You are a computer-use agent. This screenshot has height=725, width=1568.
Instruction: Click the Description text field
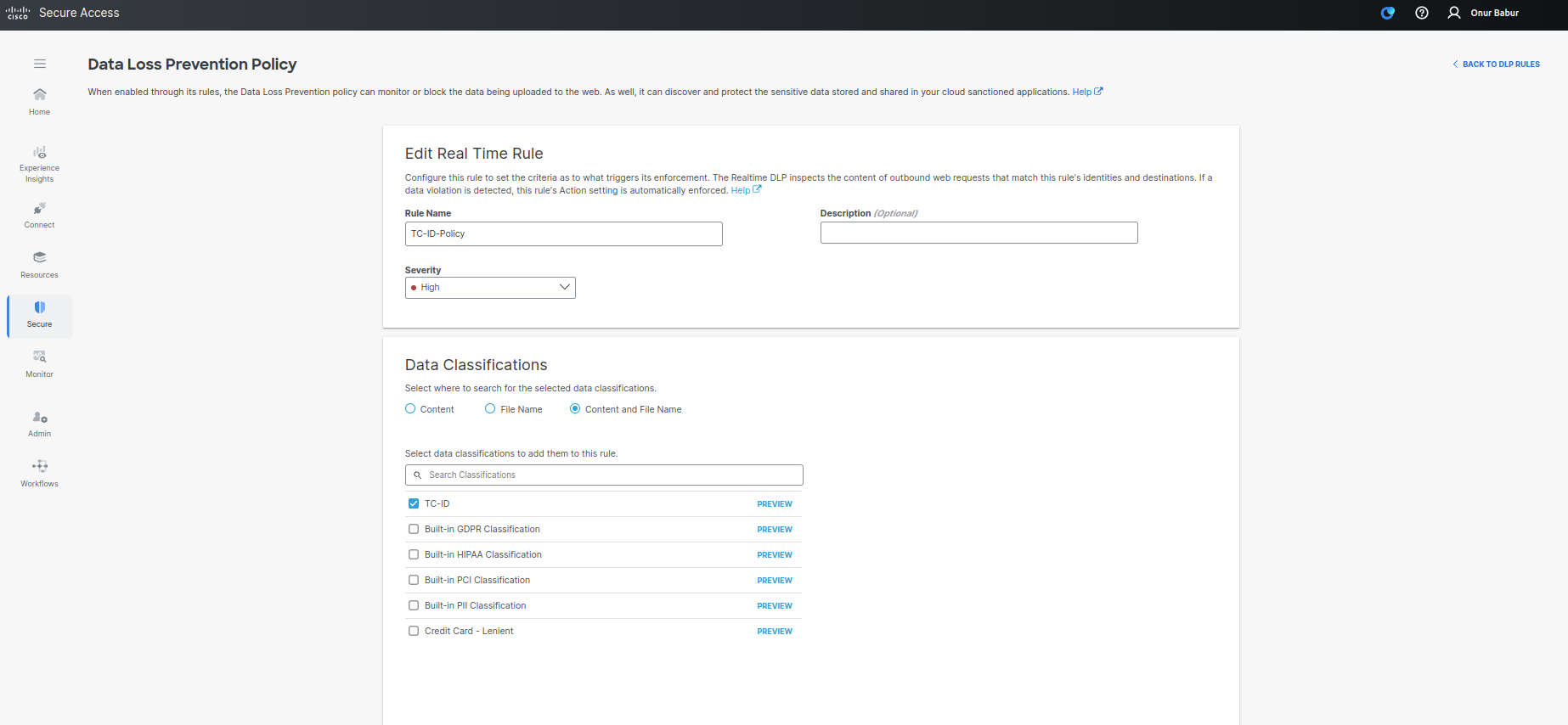979,233
